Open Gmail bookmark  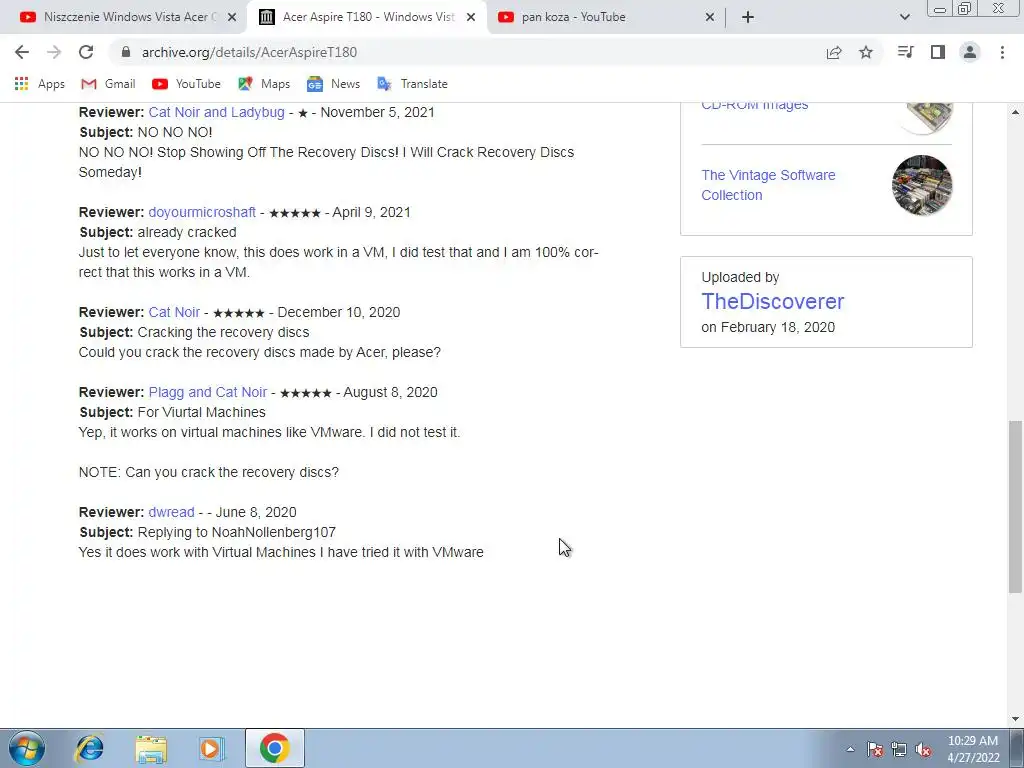click(x=108, y=84)
